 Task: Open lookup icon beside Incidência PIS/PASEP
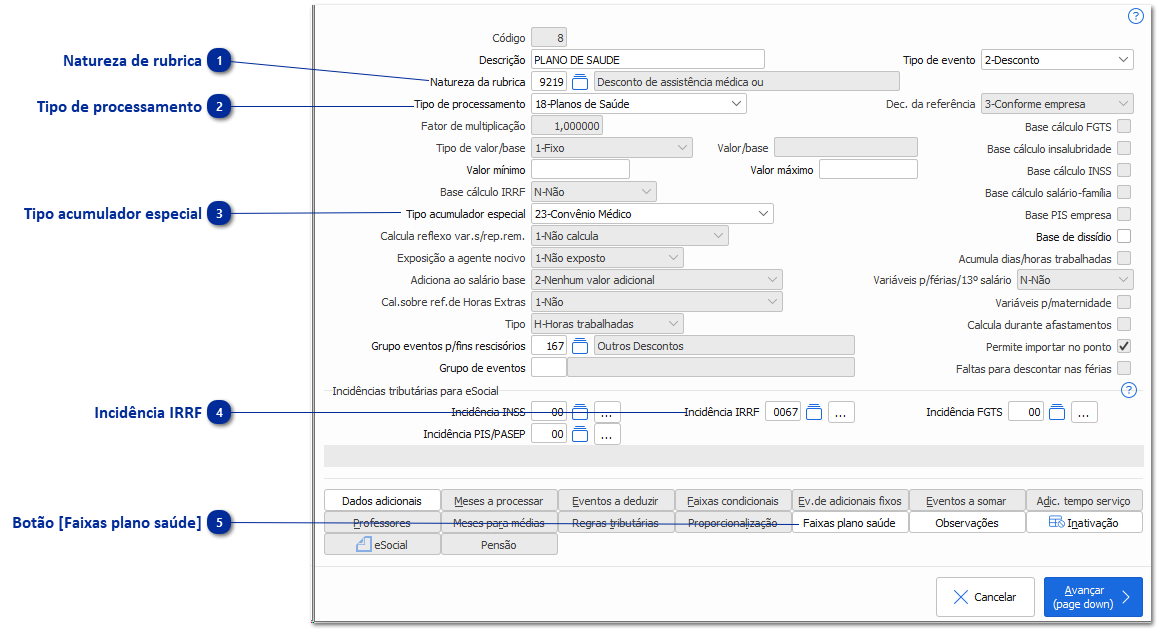[580, 434]
